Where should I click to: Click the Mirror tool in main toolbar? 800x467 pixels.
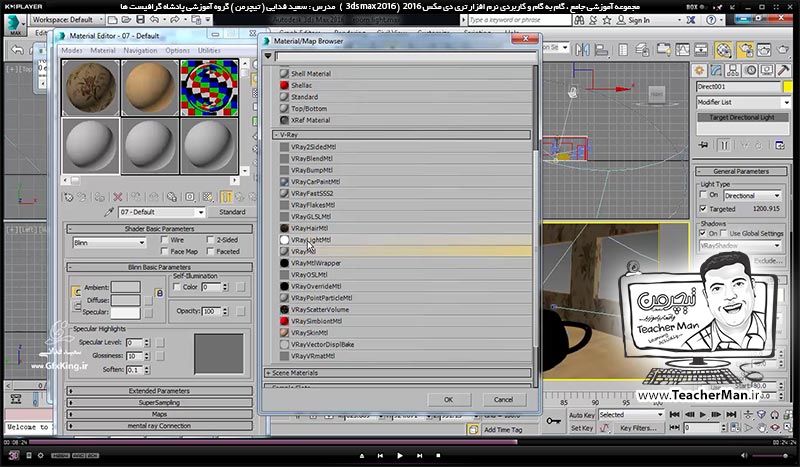point(582,50)
